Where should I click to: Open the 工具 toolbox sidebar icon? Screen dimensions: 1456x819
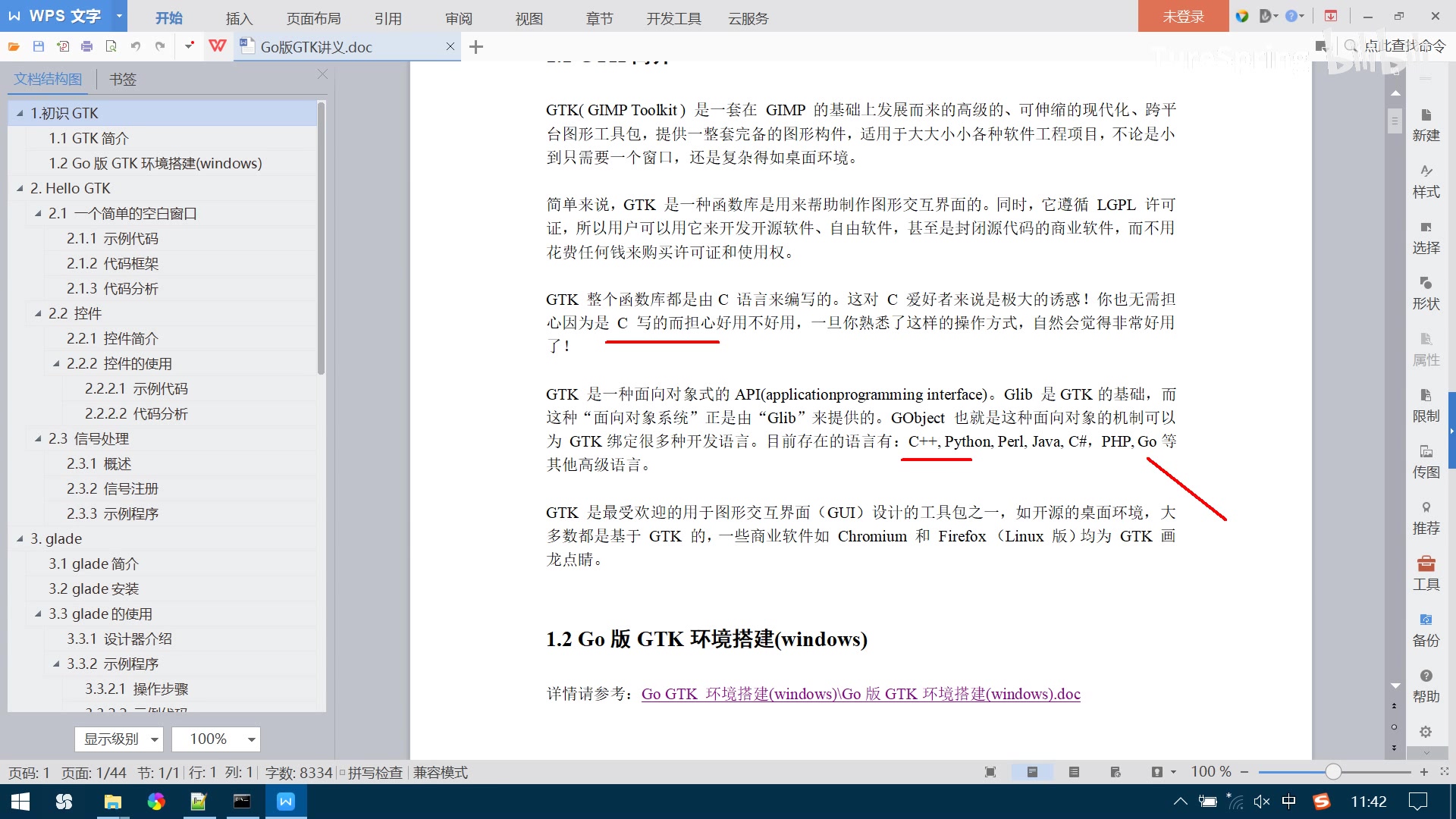click(x=1426, y=573)
